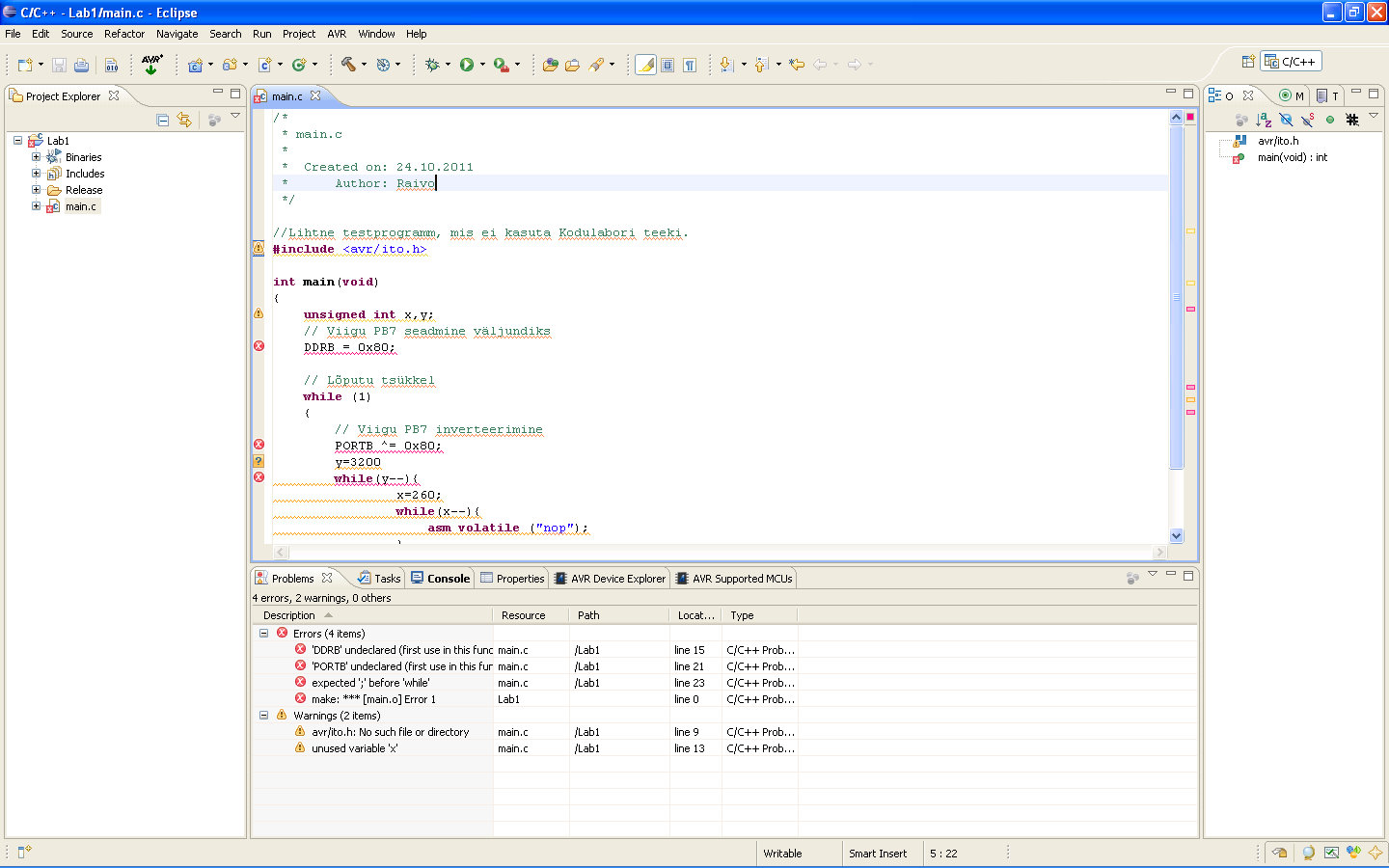Open the Refactor menu
Screen dimensions: 1389x868
pyautogui.click(x=124, y=34)
